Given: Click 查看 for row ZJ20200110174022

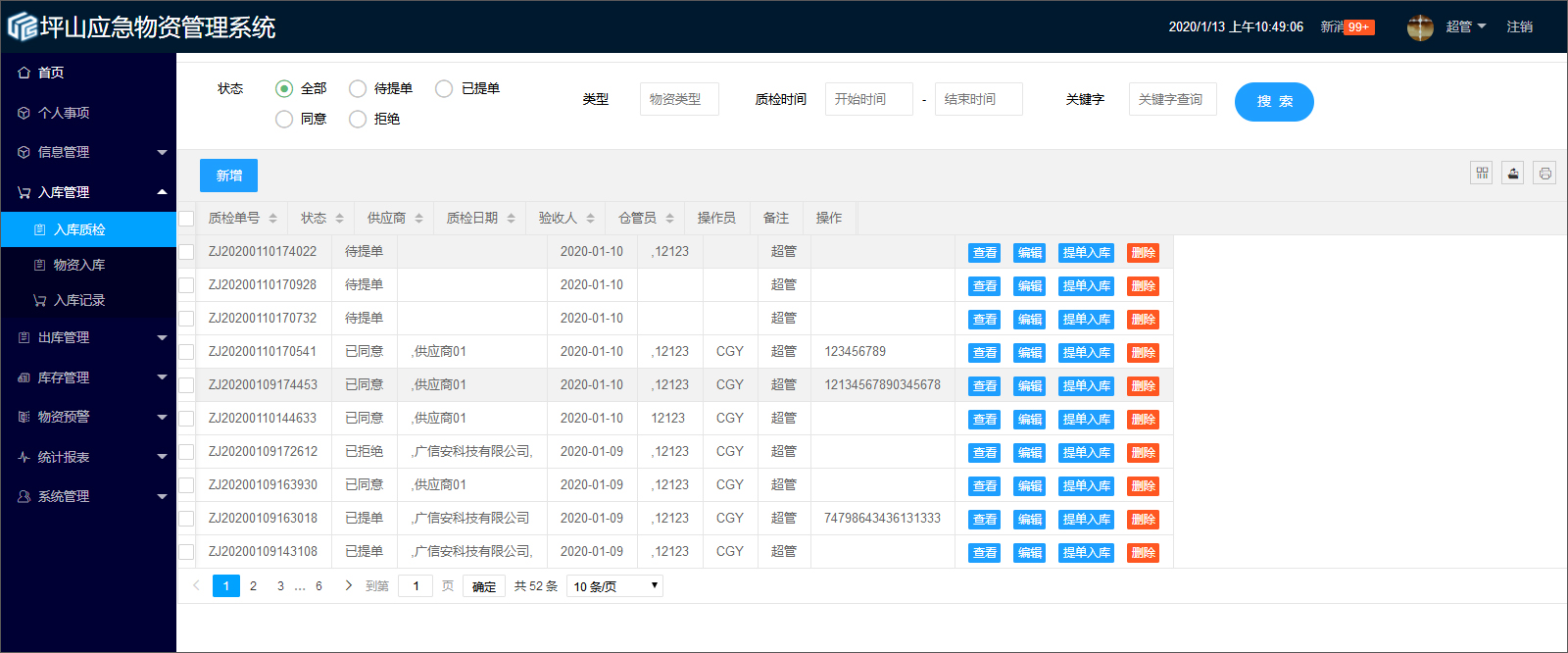Looking at the screenshot, I should click(985, 253).
